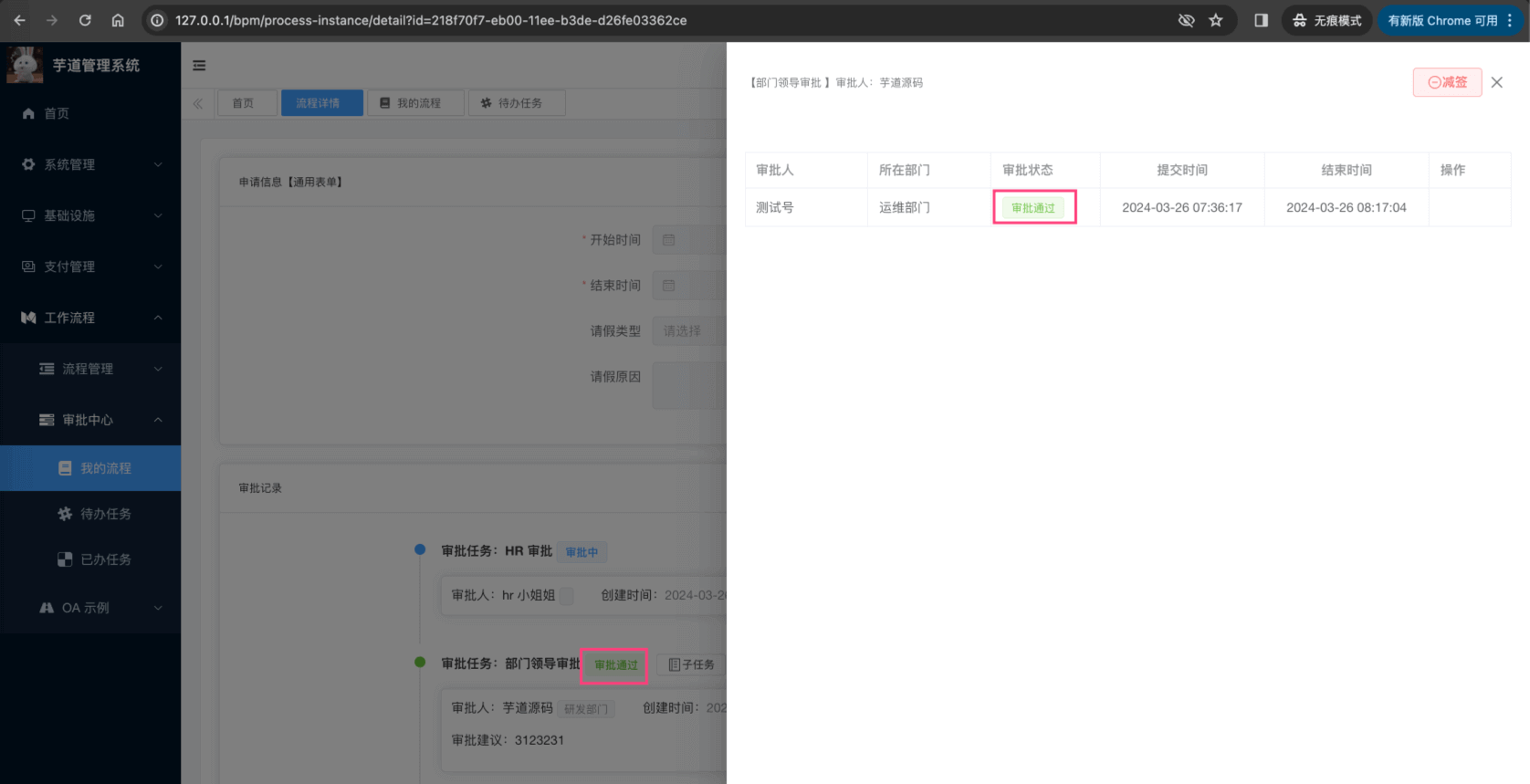Click tab scroll-left double chevron icon
Screen dimensions: 1530x784
[198, 103]
